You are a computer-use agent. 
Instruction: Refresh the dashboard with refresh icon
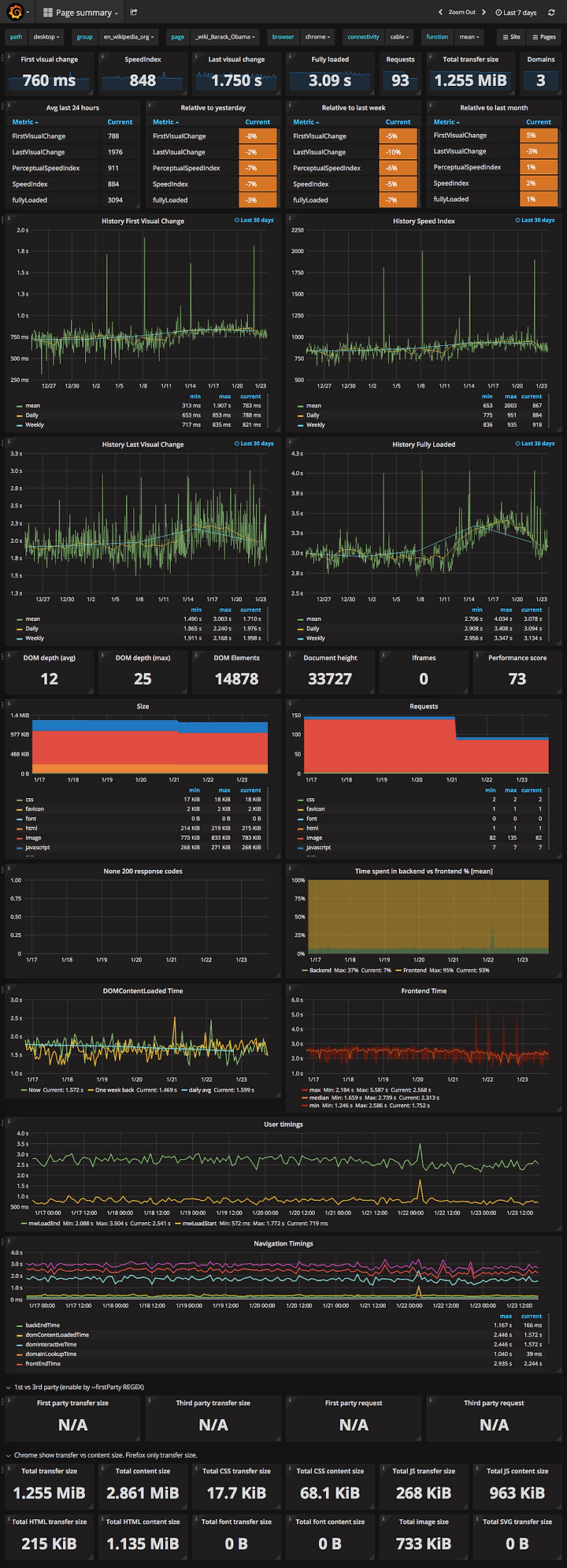[x=551, y=13]
